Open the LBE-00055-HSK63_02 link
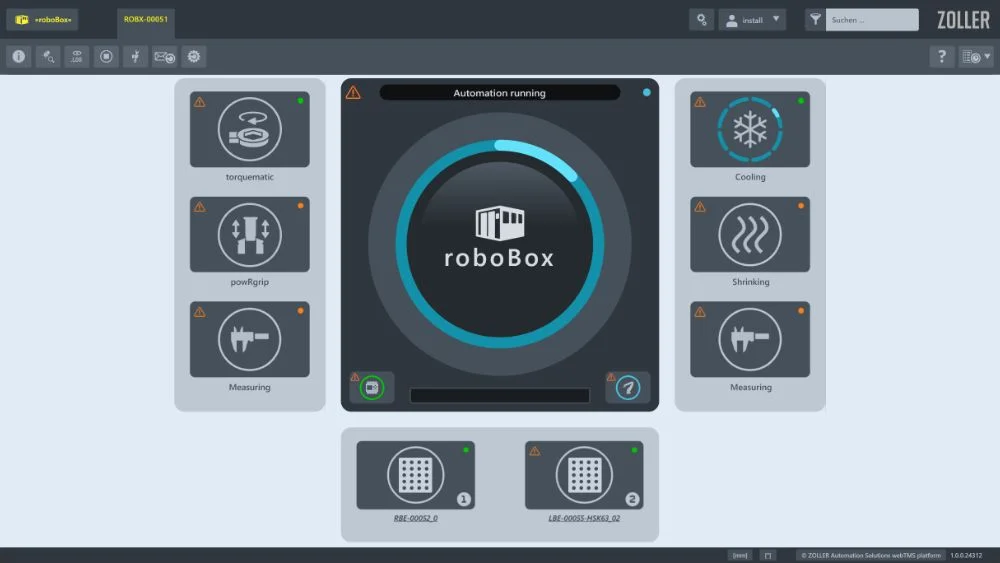Image resolution: width=1000 pixels, height=563 pixels. click(x=584, y=518)
